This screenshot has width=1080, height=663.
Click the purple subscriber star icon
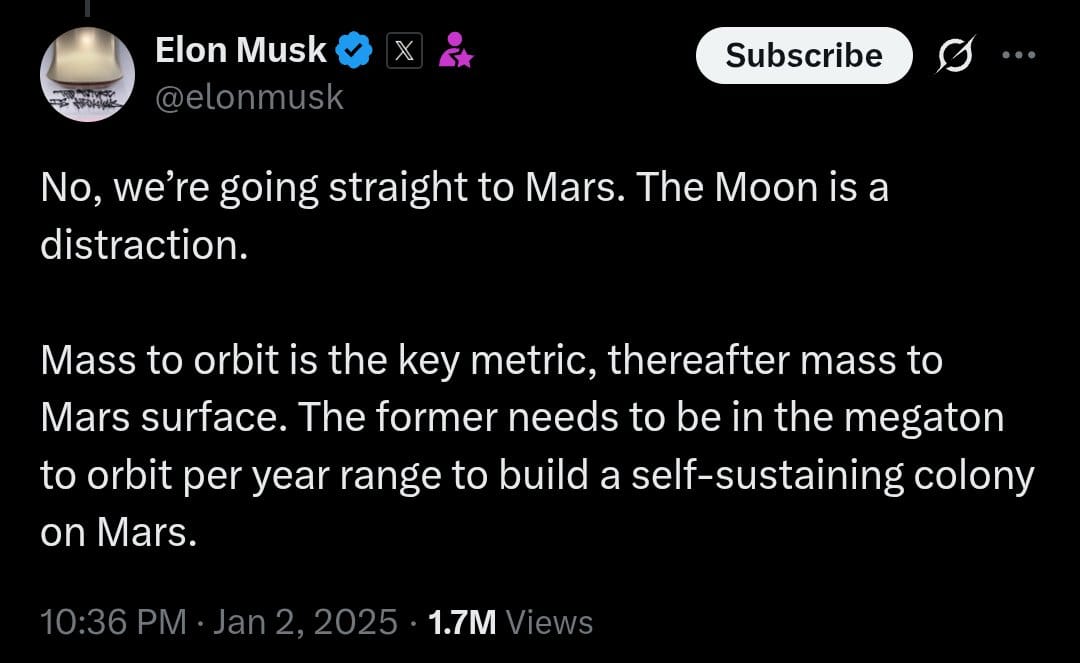(457, 50)
